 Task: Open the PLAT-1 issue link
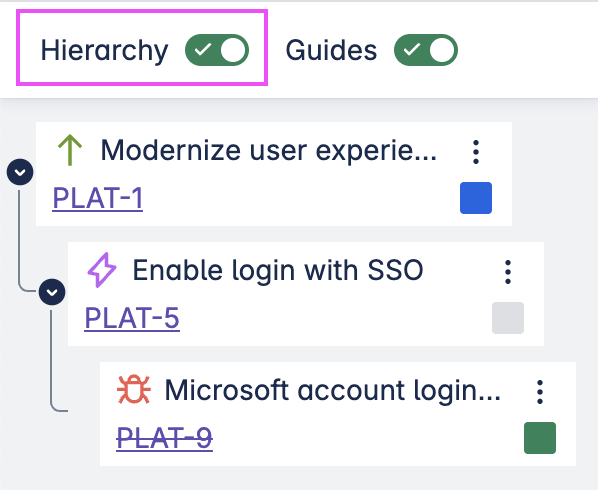(98, 198)
